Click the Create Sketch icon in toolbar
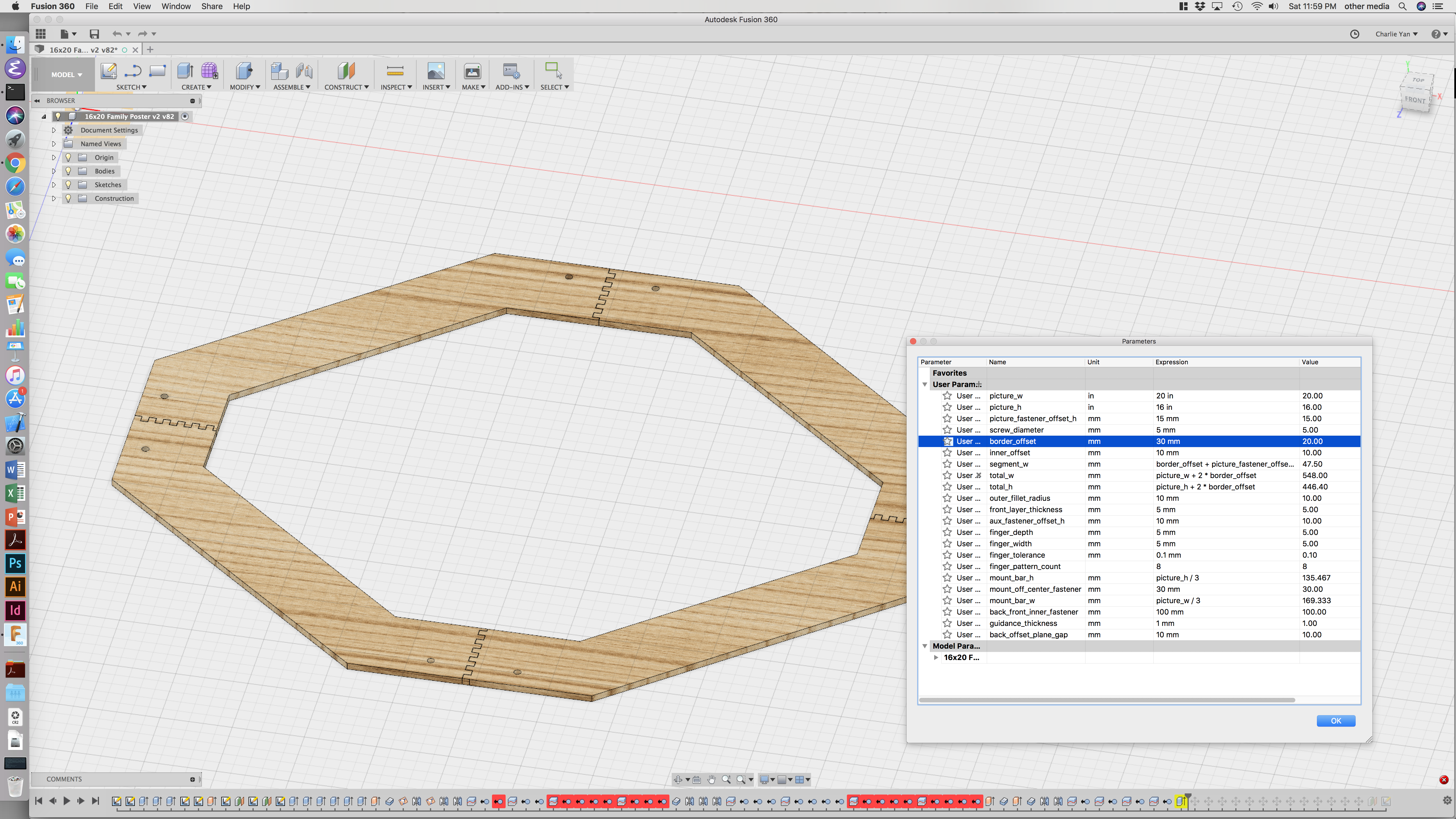1456x819 pixels. pyautogui.click(x=108, y=71)
